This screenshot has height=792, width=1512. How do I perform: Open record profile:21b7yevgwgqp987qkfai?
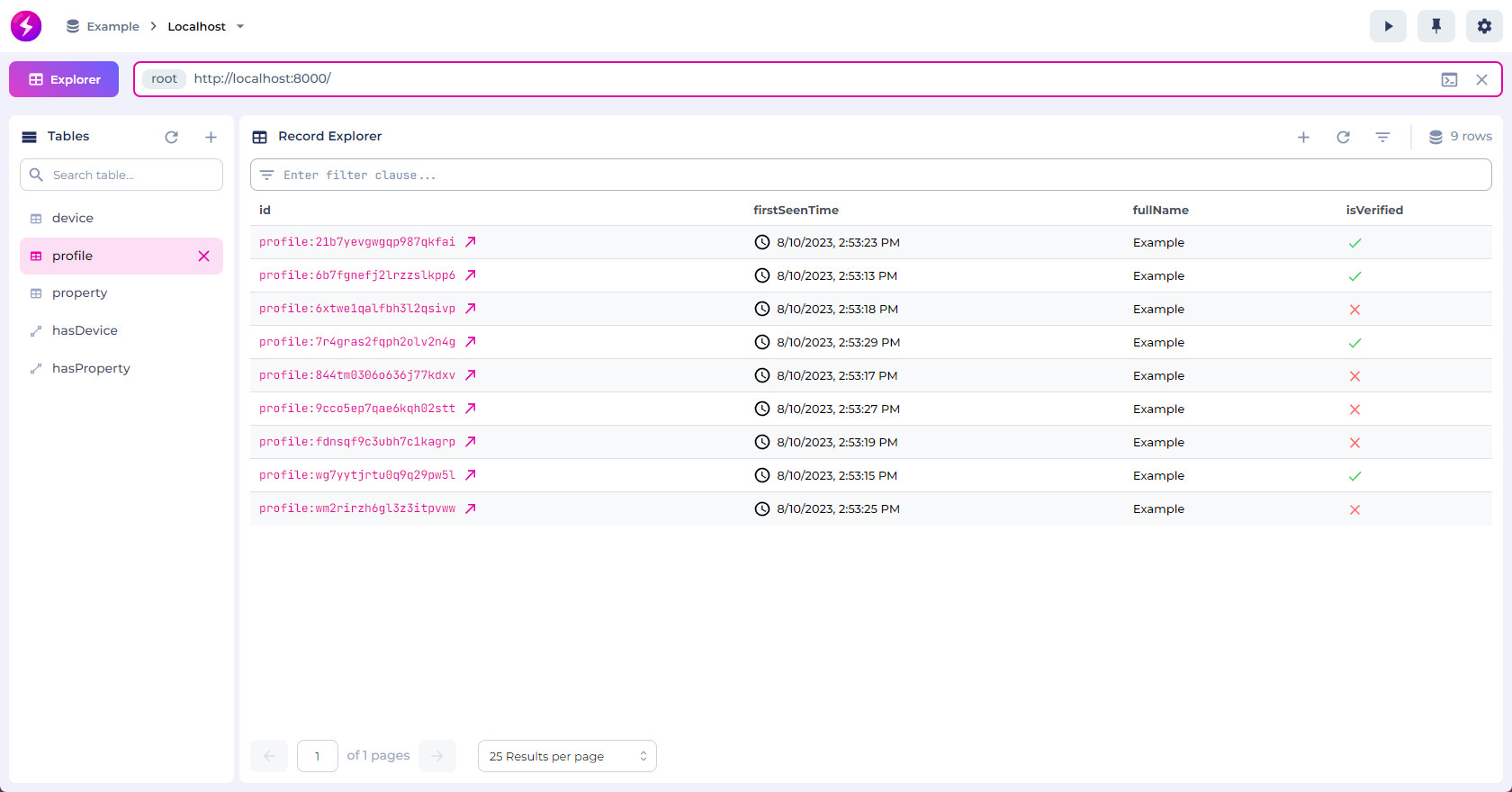point(357,242)
